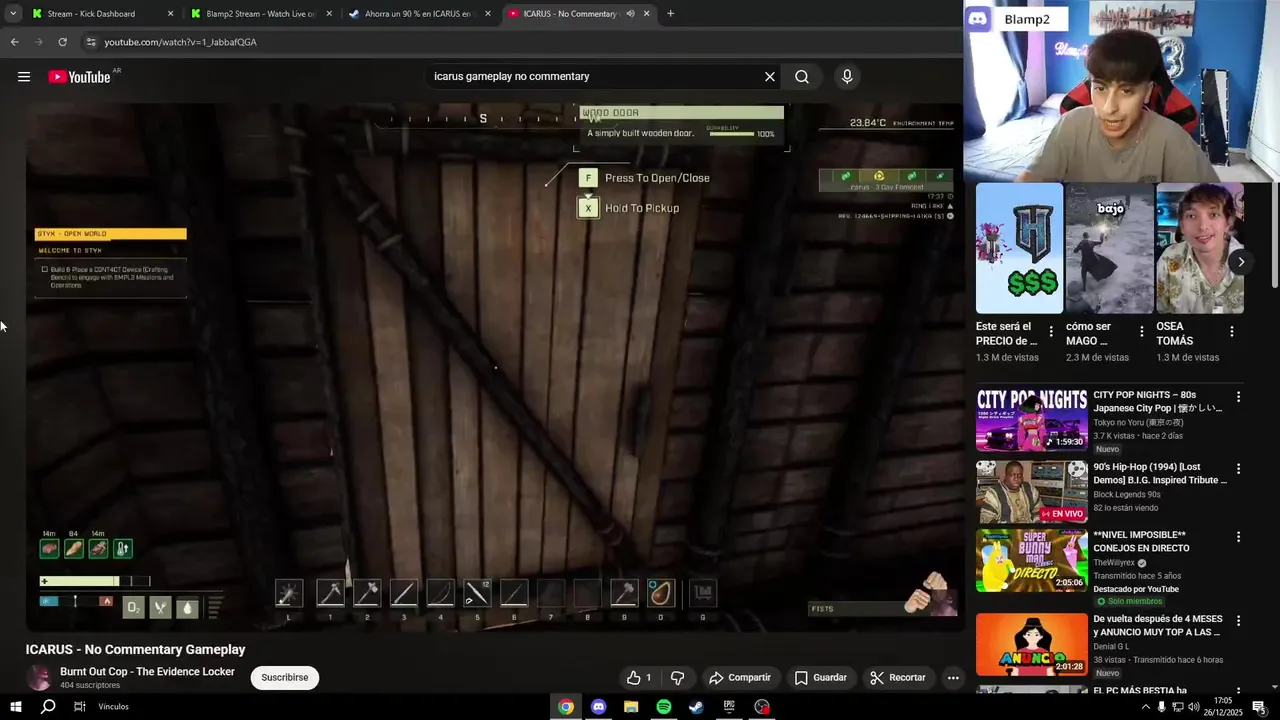Click the Suscribirse button
Screen dimensions: 1280x720
[x=285, y=678]
